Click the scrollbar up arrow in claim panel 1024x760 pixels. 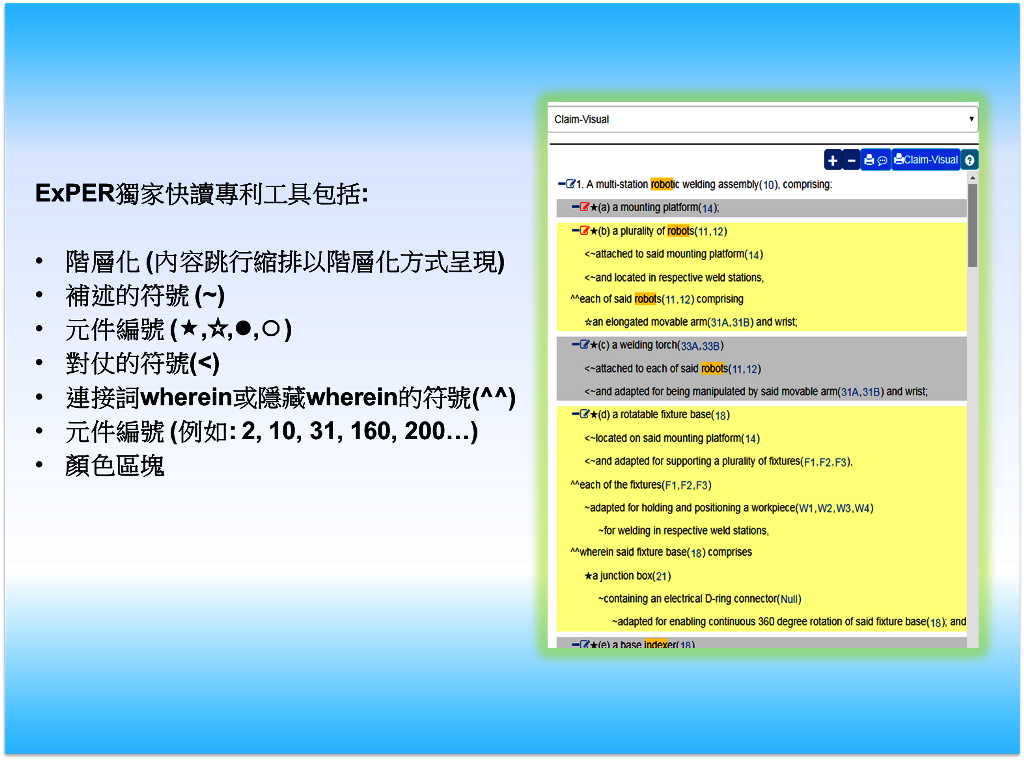coord(972,178)
